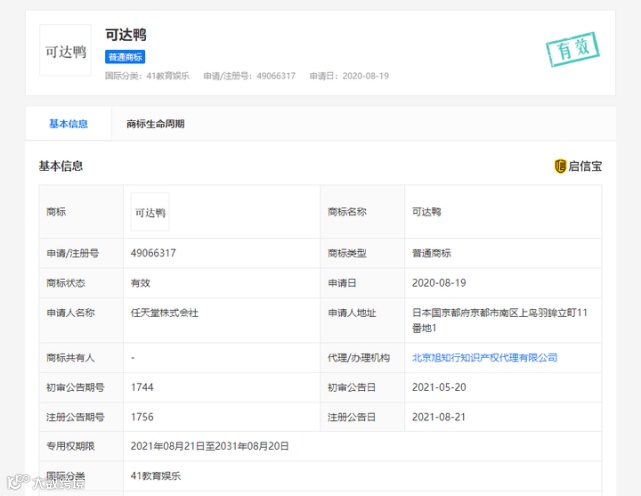This screenshot has width=641, height=496.
Task: Select applicant name 任天堂株式会社
Action: pyautogui.click(x=164, y=313)
